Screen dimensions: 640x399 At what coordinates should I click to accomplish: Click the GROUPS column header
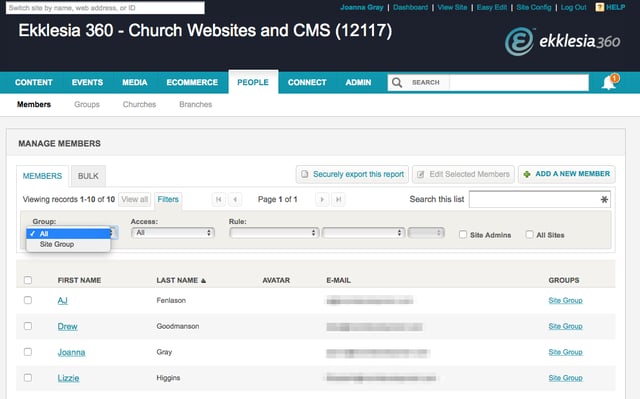564,280
